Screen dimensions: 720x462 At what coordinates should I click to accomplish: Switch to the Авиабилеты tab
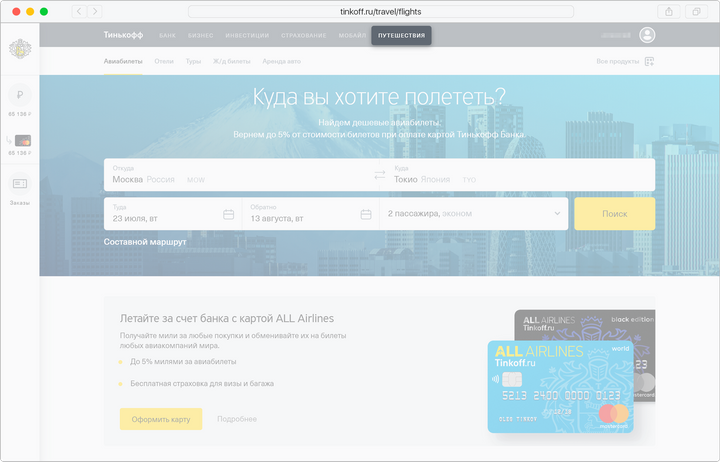point(123,61)
